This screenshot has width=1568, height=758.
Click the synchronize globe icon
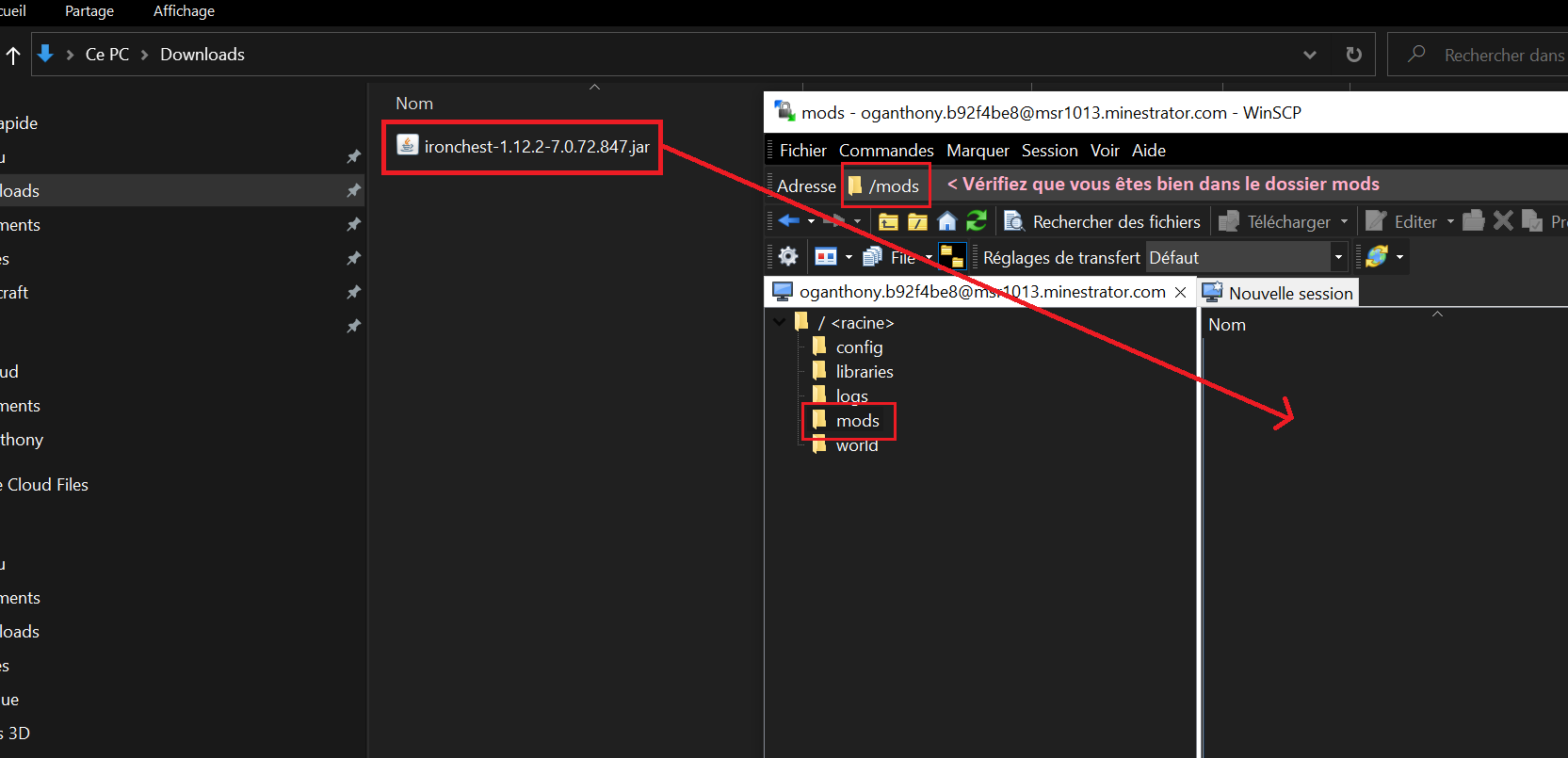click(1377, 256)
